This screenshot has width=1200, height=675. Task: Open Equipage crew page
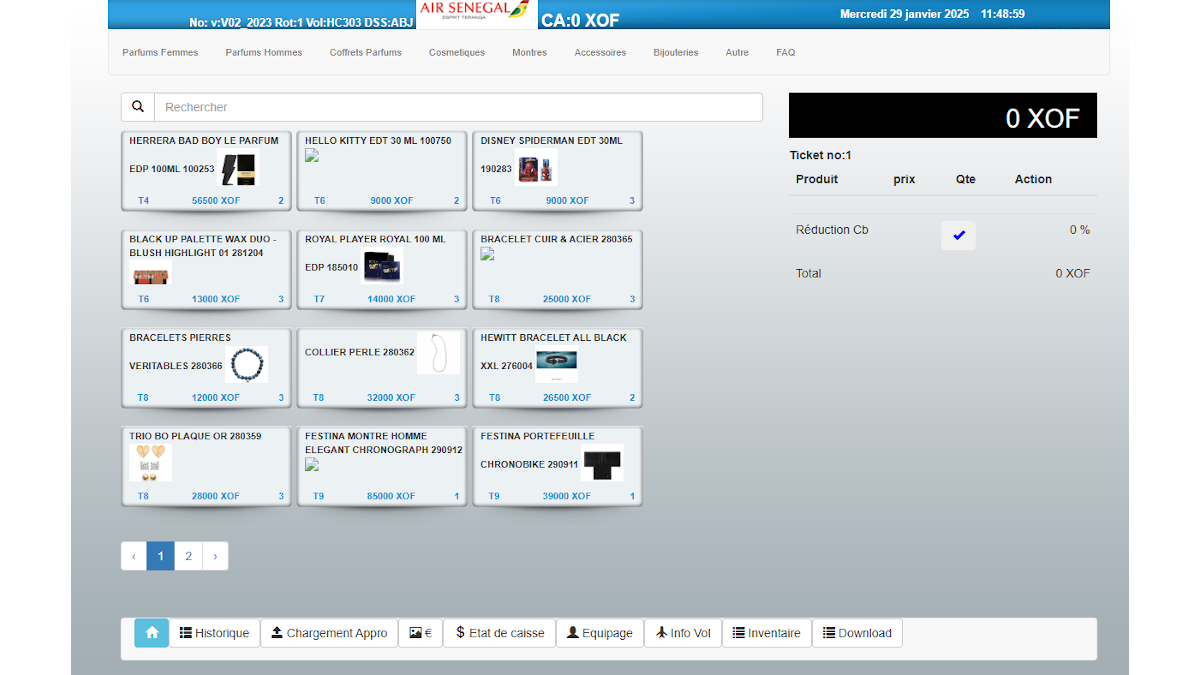[600, 633]
